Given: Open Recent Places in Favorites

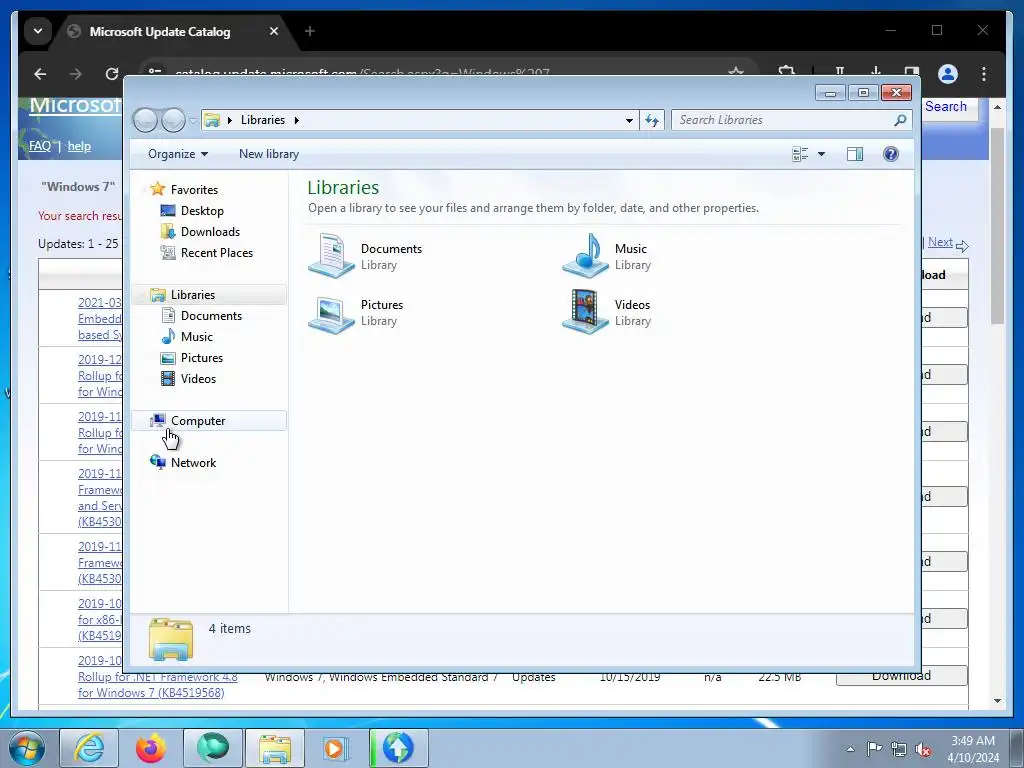Looking at the screenshot, I should [x=216, y=252].
